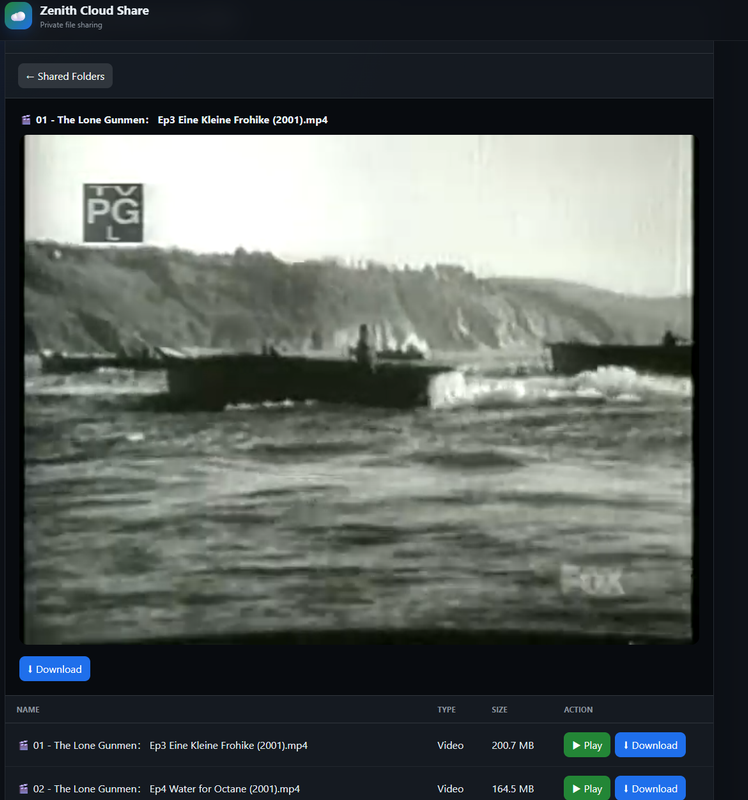Click the '200.7 MB' size value
Screen dimensions: 748x800
tap(513, 745)
